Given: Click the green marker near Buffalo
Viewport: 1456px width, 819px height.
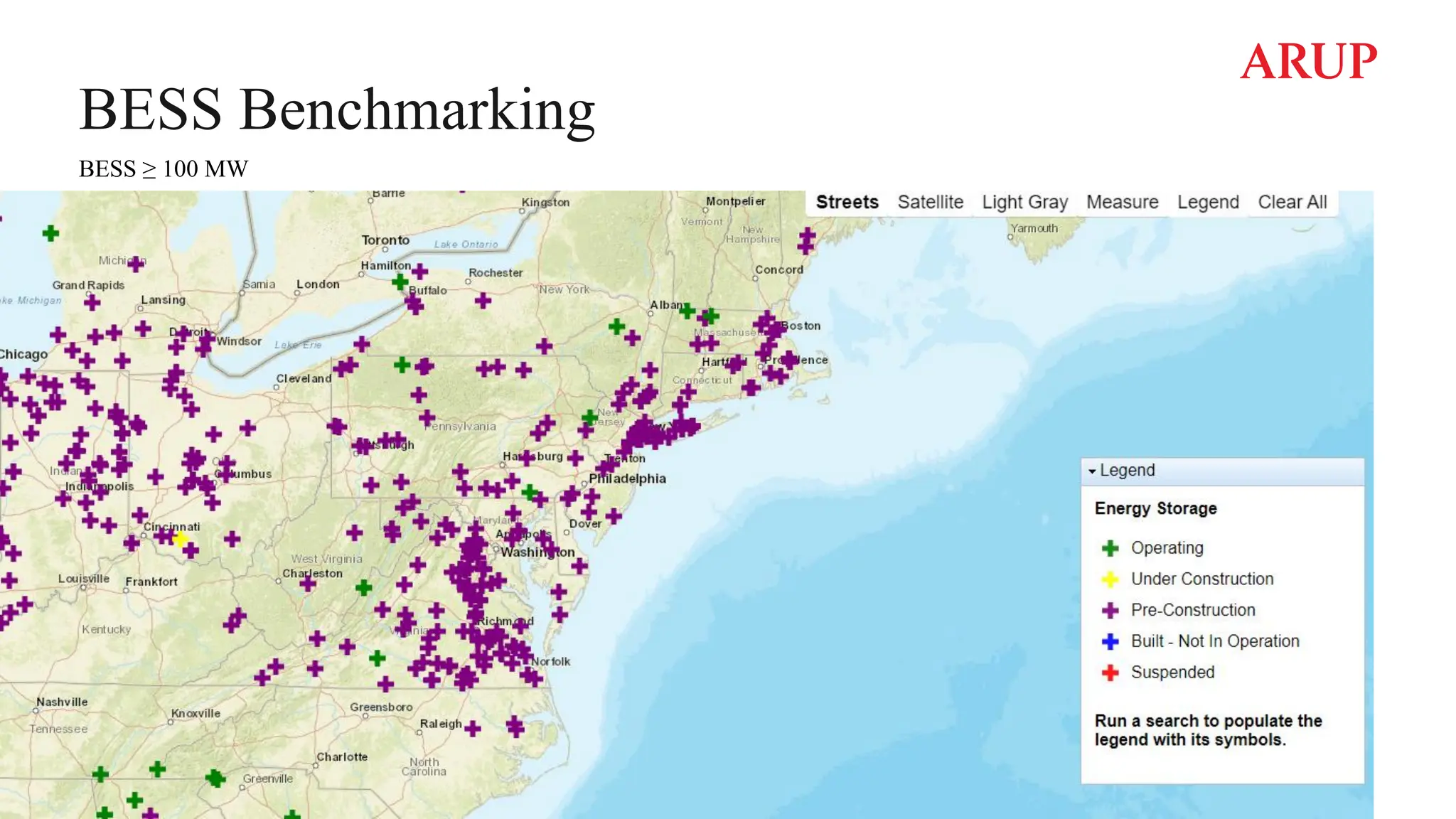Looking at the screenshot, I should (400, 282).
